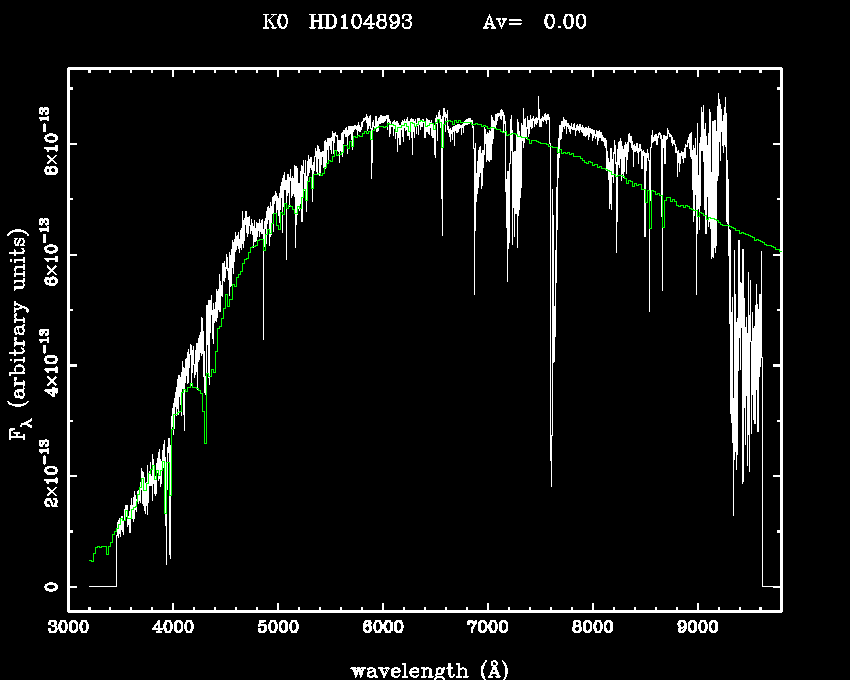Click the wavelength (Å) x-axis label
The width and height of the screenshot is (850, 680).
coord(424,669)
